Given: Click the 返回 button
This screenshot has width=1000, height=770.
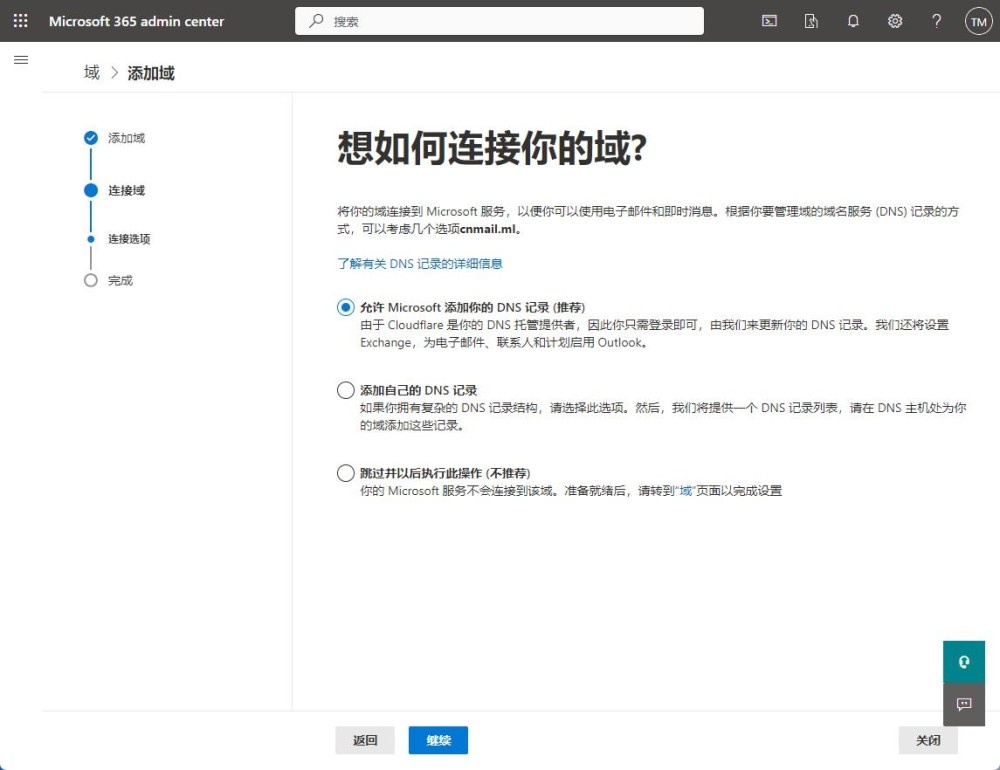Looking at the screenshot, I should click(x=365, y=740).
